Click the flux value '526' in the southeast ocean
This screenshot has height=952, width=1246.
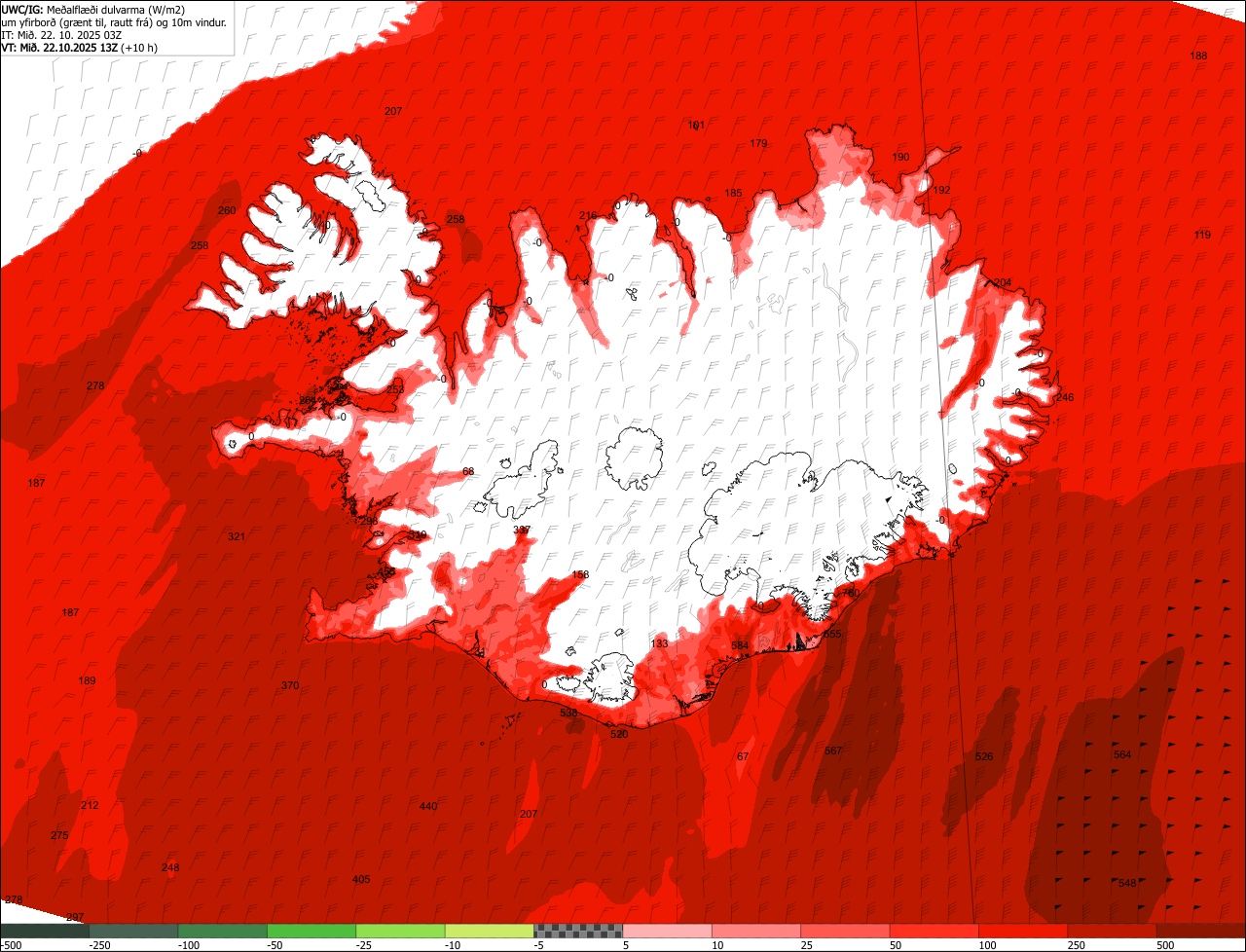(984, 757)
